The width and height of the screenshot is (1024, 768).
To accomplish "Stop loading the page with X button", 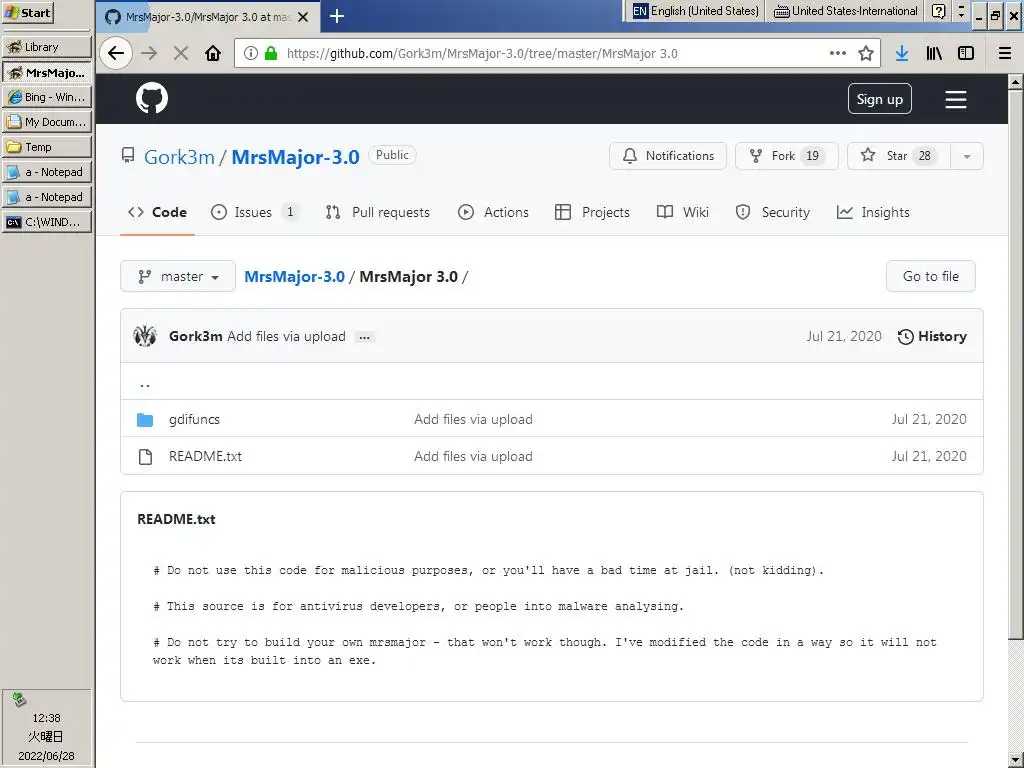I will (x=181, y=53).
